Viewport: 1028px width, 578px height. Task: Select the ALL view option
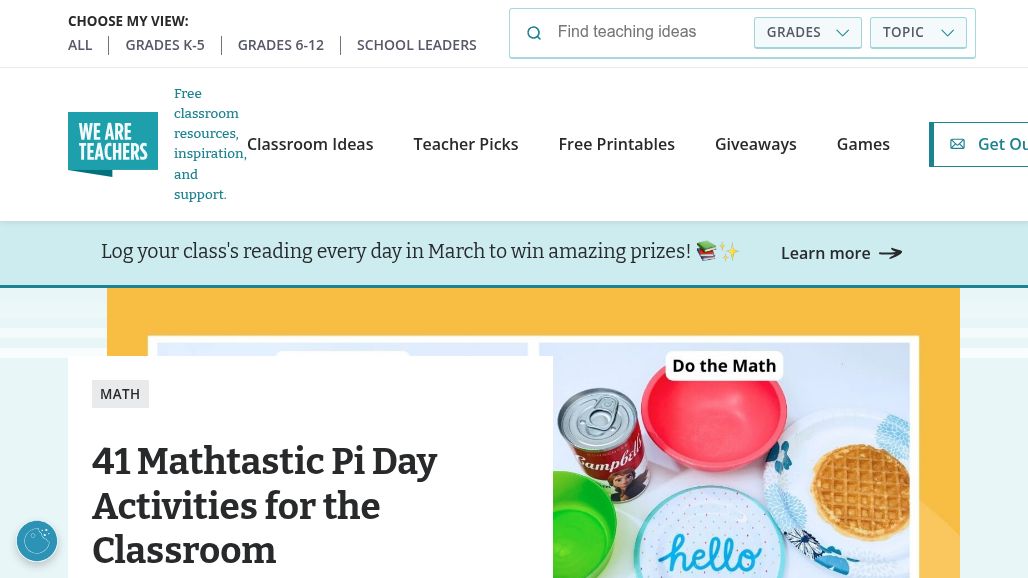(80, 45)
